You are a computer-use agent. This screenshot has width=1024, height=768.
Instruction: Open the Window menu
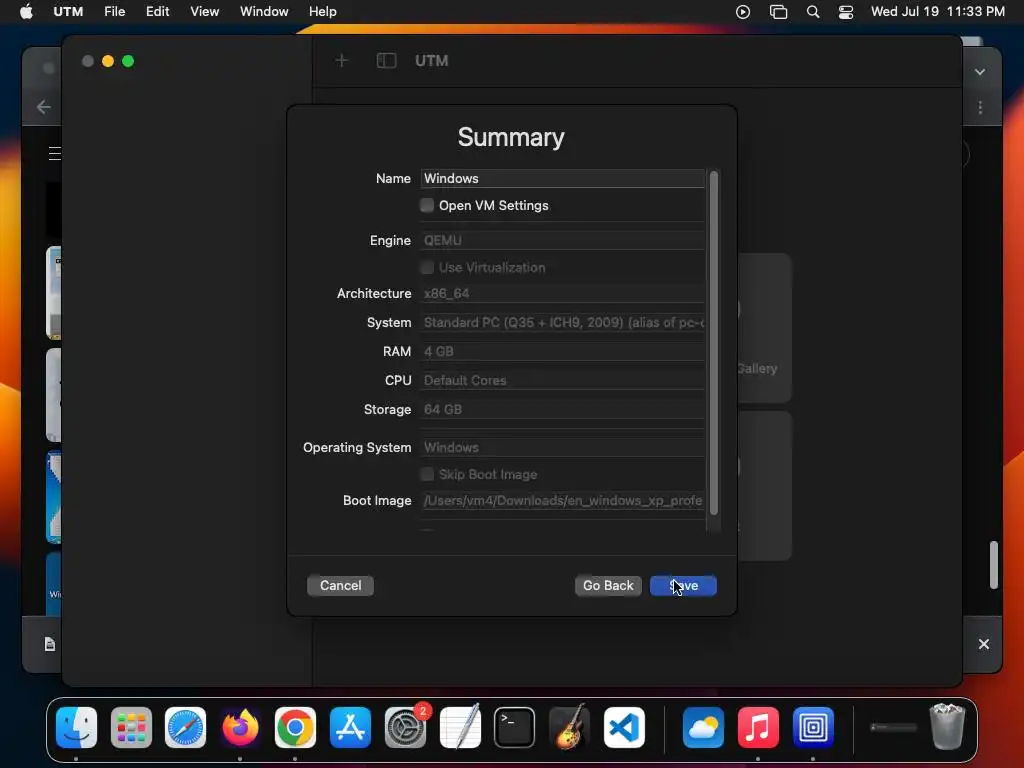264,11
